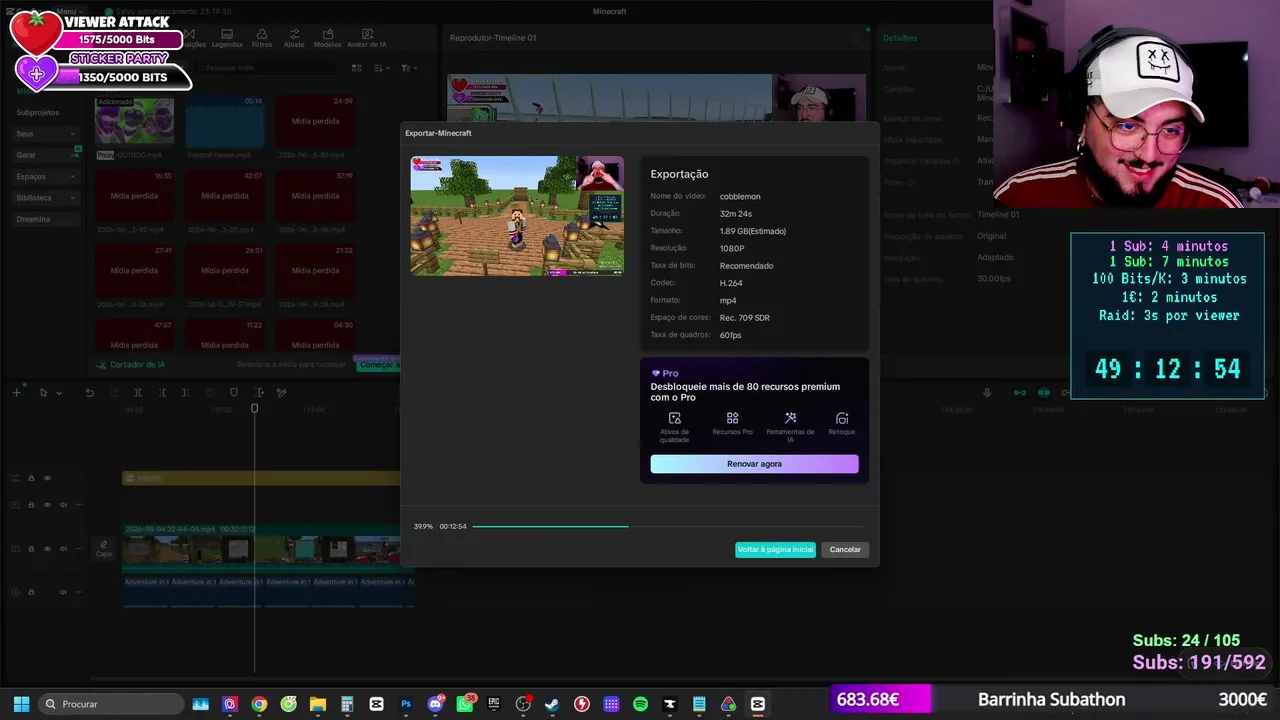Open the Ajuste panel
The width and height of the screenshot is (1280, 720).
coord(294,39)
